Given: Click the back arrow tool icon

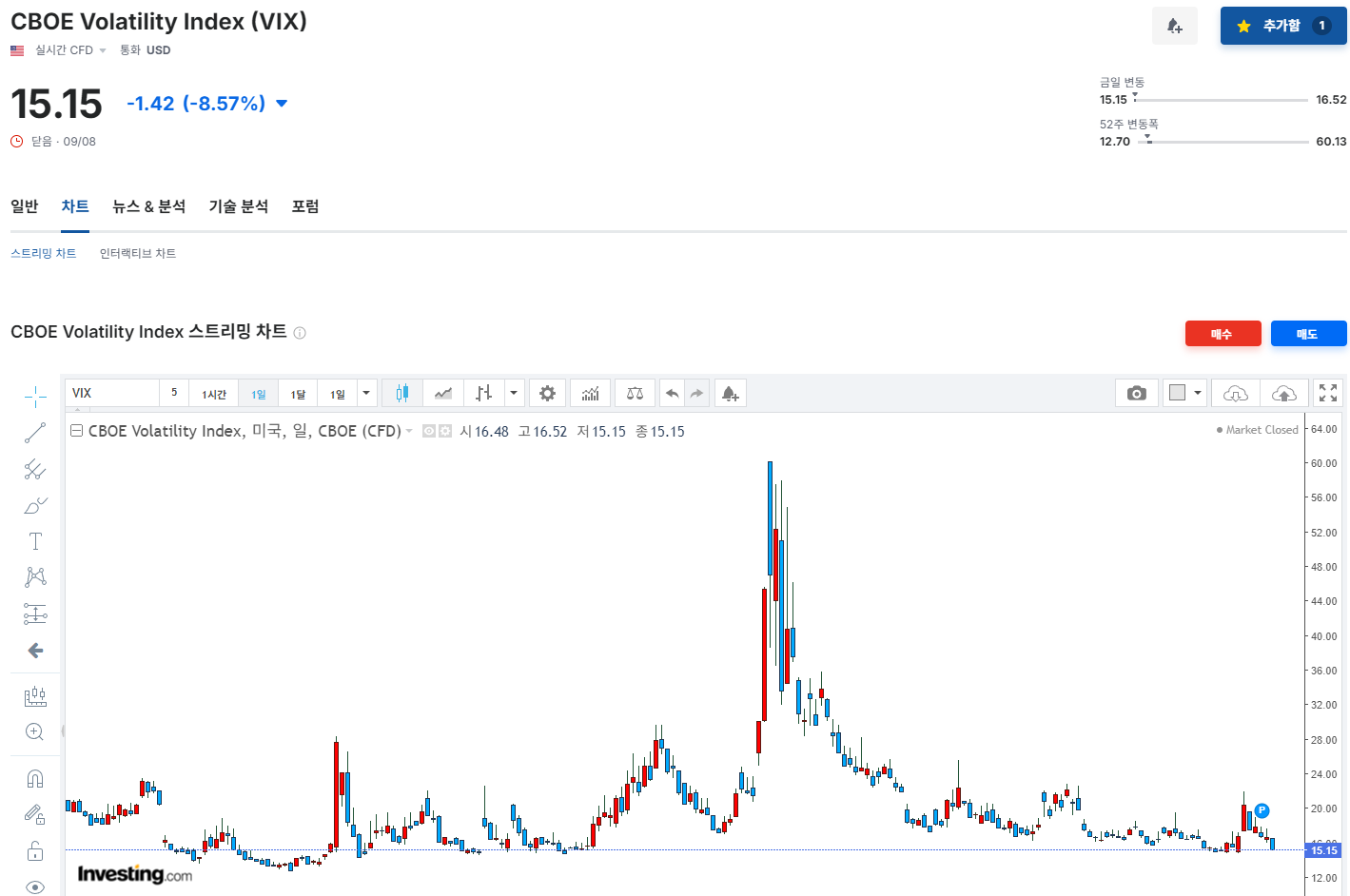Looking at the screenshot, I should click(35, 651).
